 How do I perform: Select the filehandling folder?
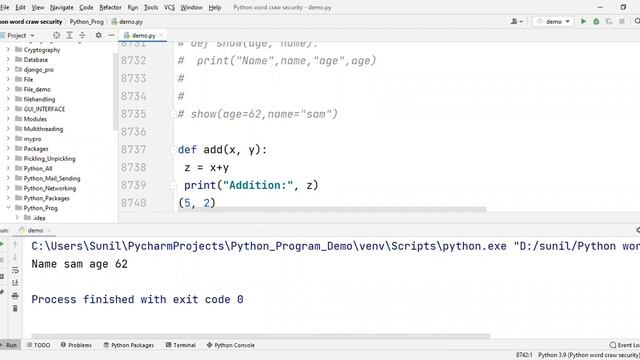(39, 99)
